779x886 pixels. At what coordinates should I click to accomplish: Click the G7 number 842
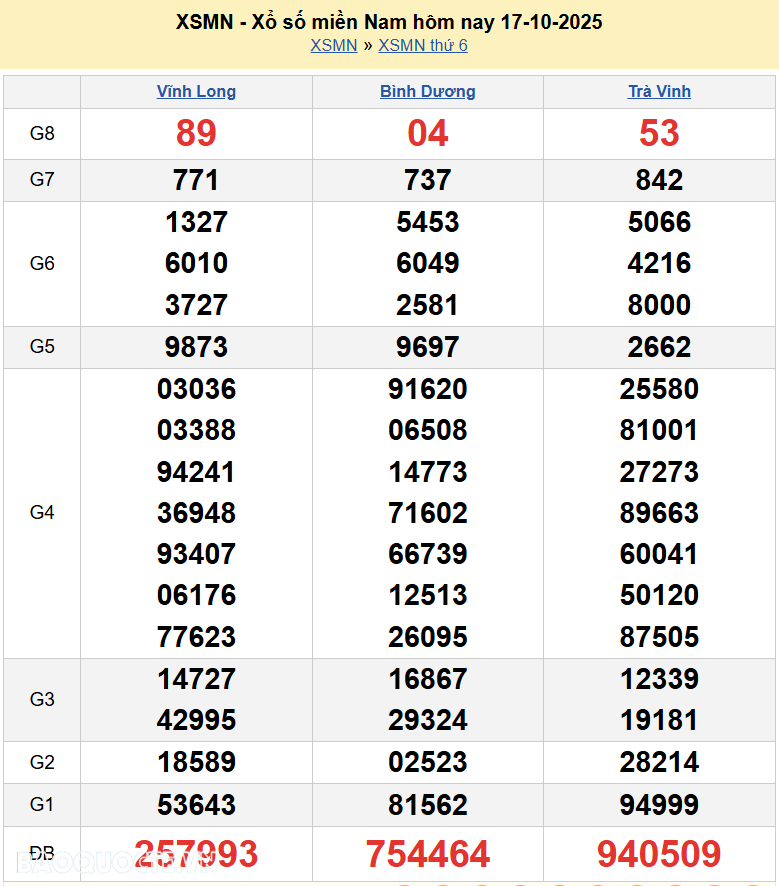coord(659,180)
